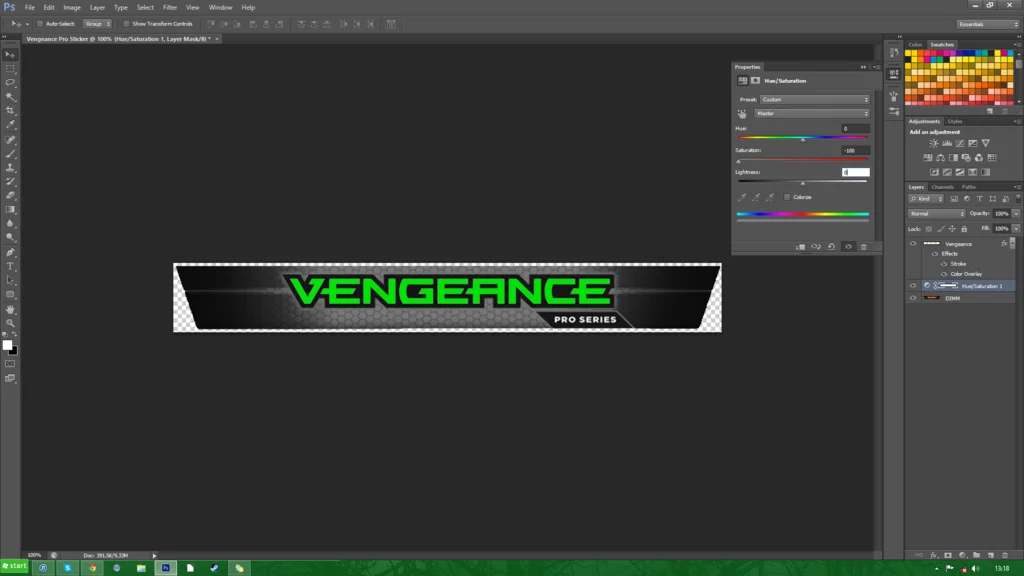Open the Filter menu

coord(170,7)
